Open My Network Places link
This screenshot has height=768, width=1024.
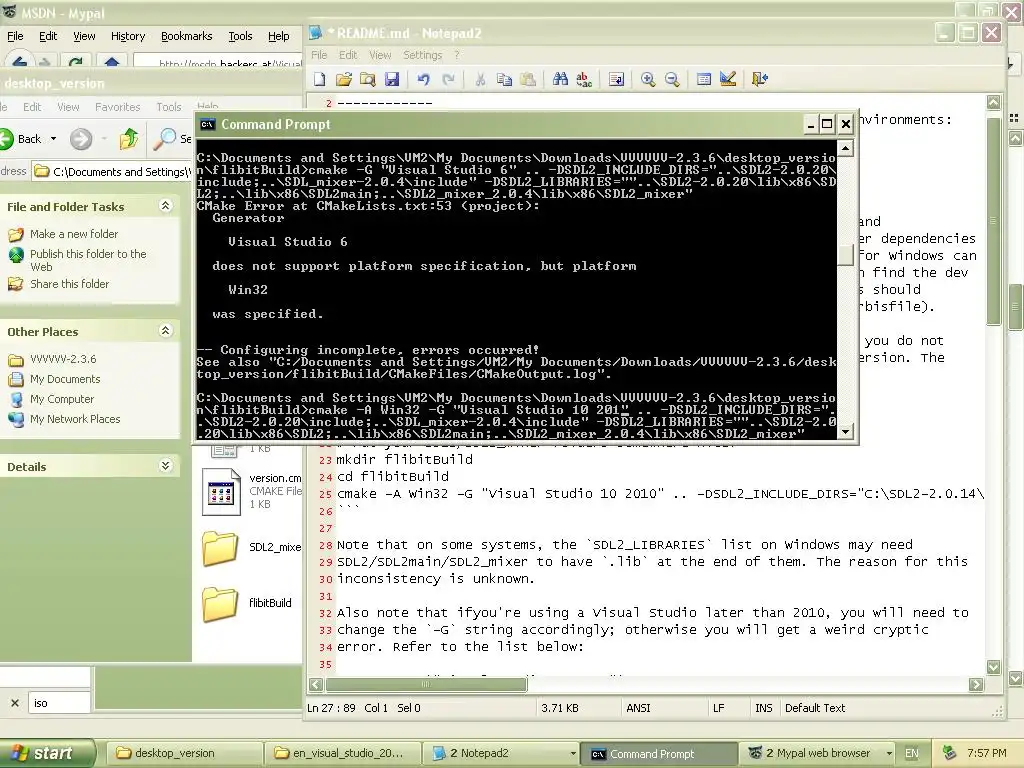(75, 419)
